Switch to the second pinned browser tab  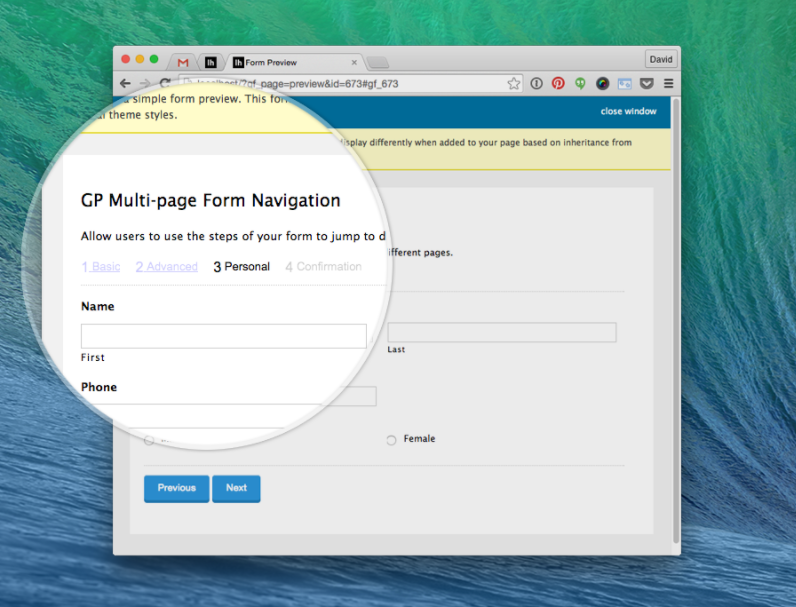click(x=210, y=62)
